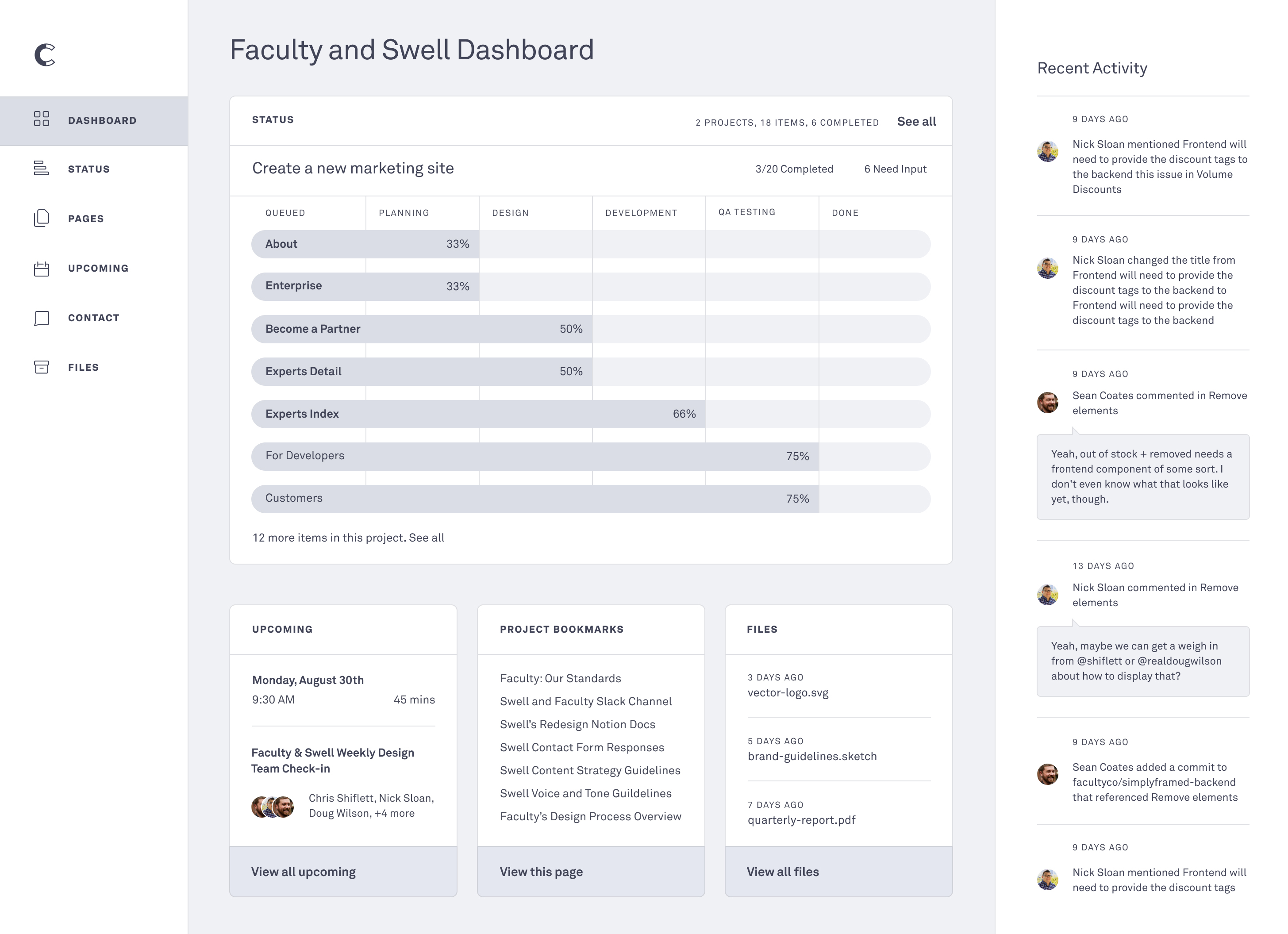Click View this page button
The height and width of the screenshot is (934, 1288).
tap(591, 872)
